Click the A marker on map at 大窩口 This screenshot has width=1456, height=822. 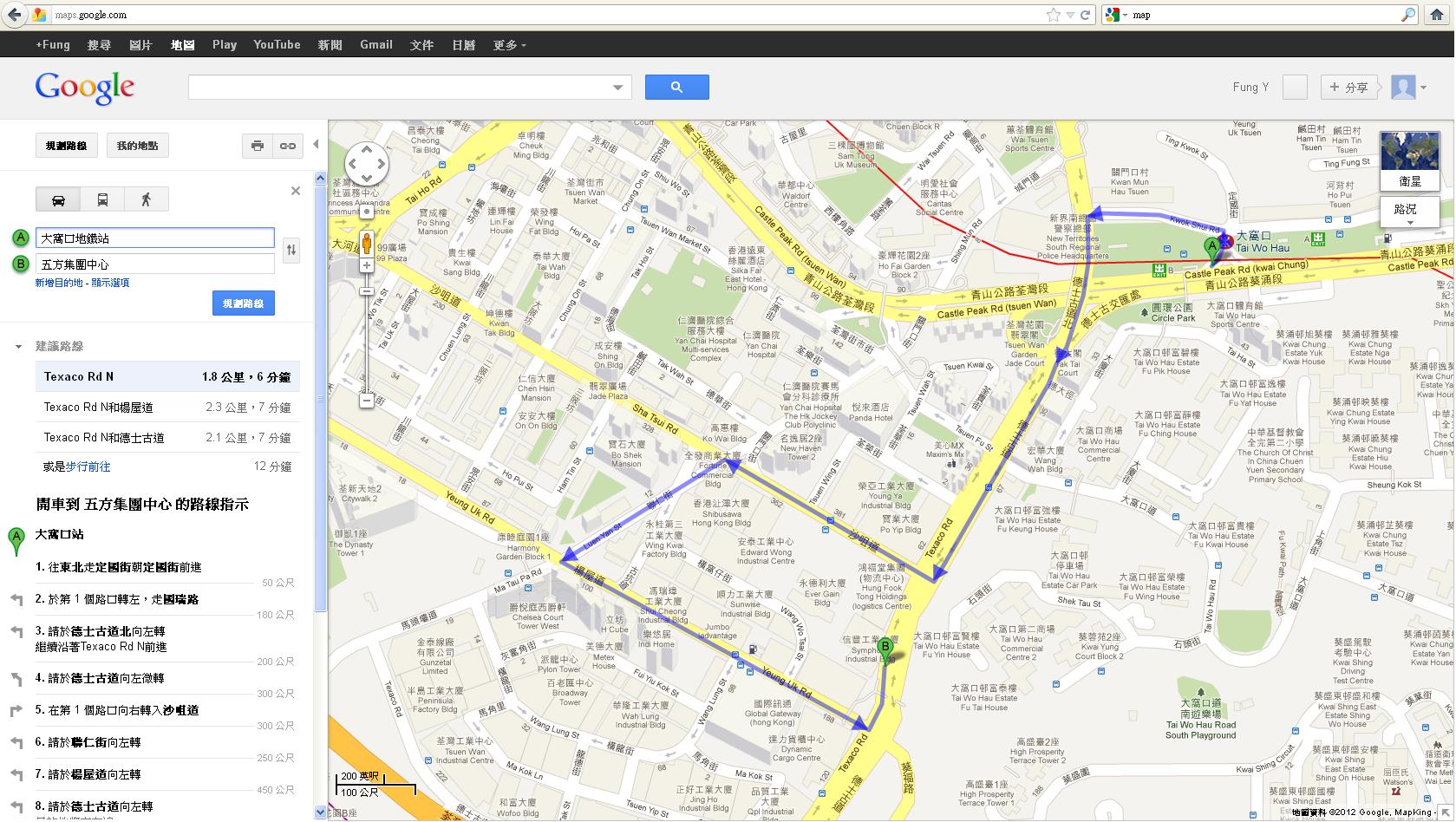click(x=1213, y=251)
